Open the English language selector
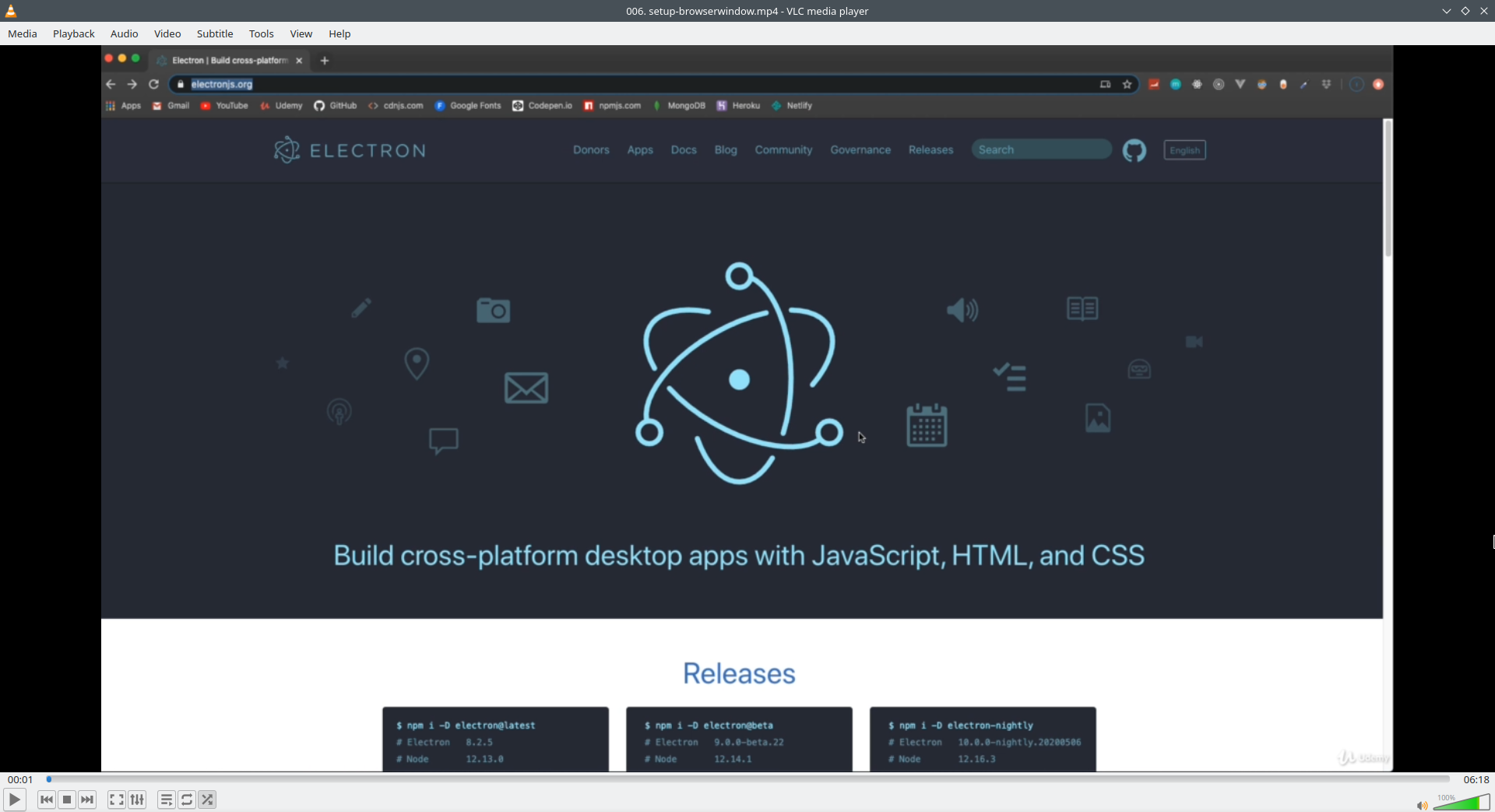Screen dimensions: 1495x812 coord(1184,149)
